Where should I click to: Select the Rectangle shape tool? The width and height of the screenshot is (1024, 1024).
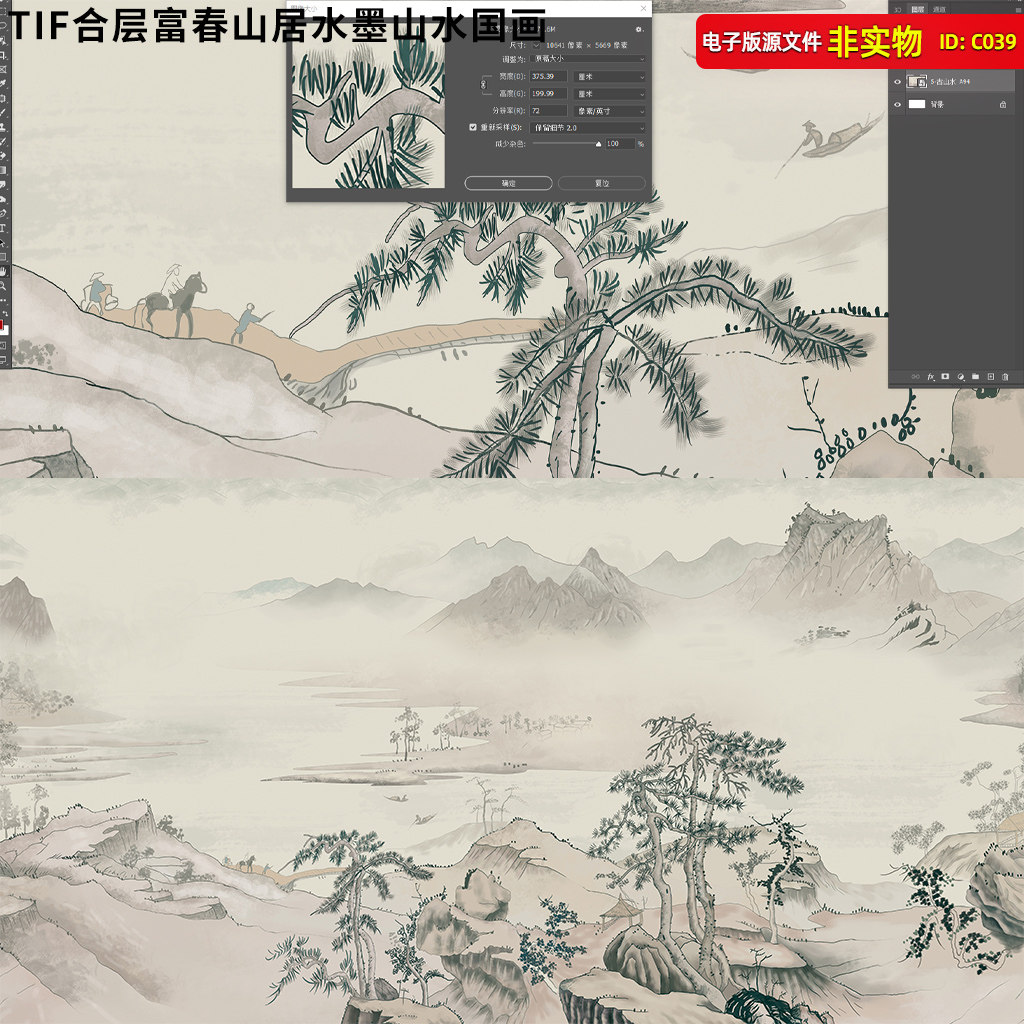pos(3,257)
